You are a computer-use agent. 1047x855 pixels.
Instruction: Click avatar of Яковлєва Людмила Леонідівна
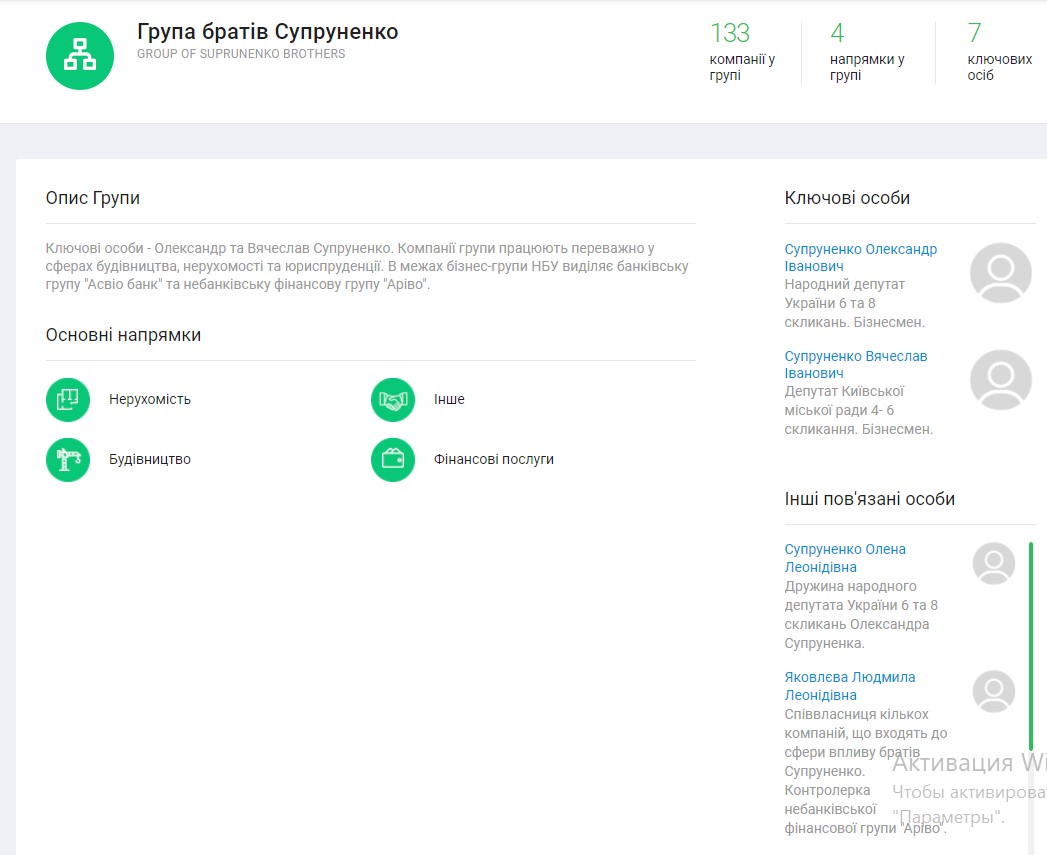point(993,691)
